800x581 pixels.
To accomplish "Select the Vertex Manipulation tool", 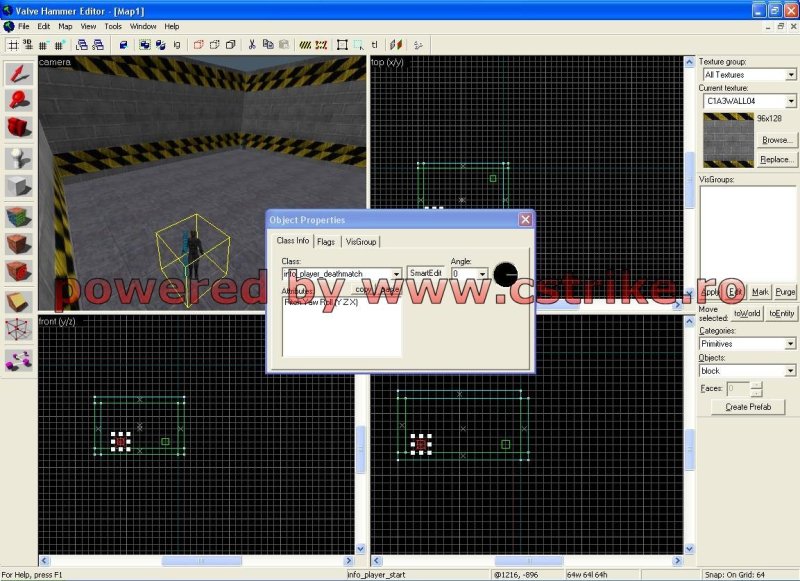I will click(x=19, y=330).
